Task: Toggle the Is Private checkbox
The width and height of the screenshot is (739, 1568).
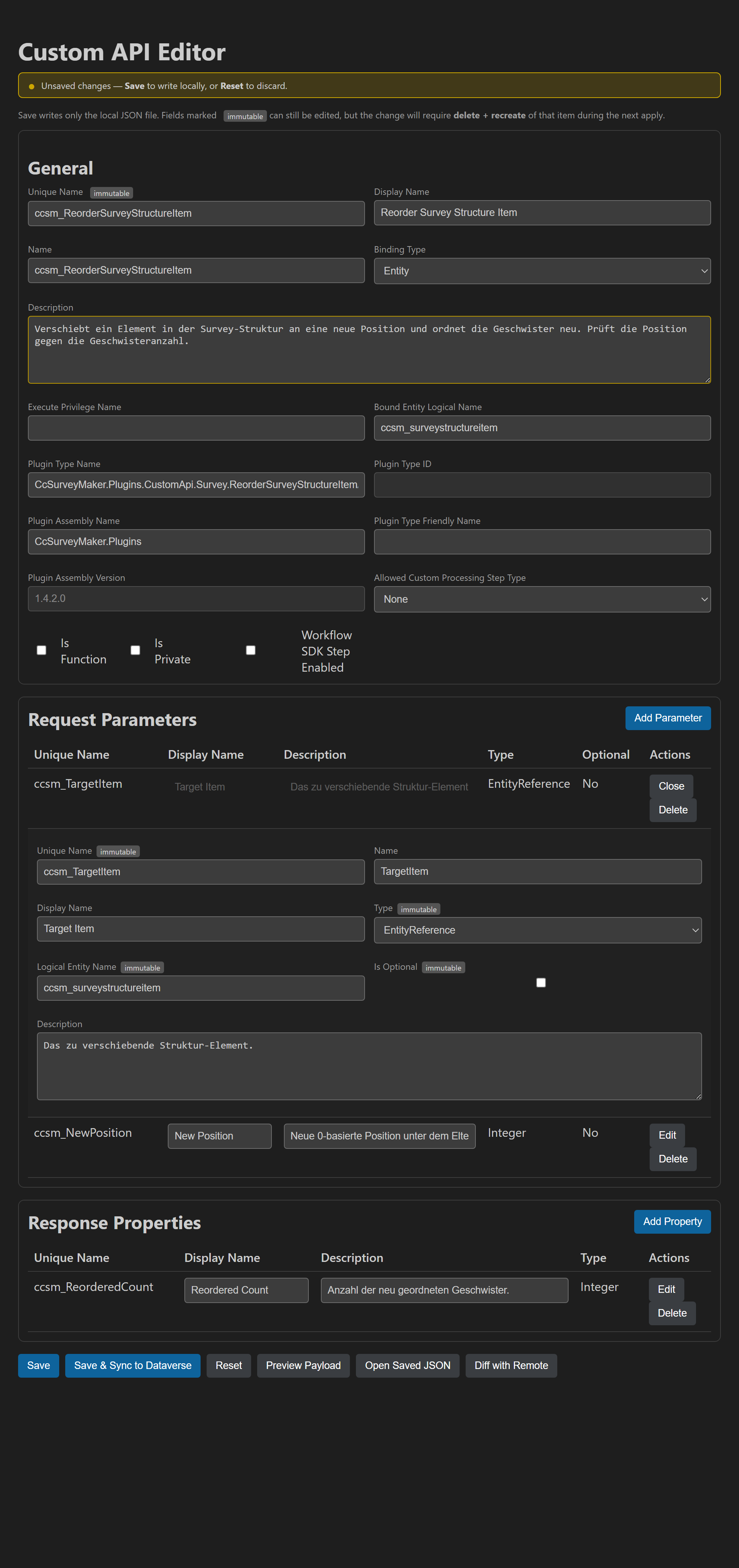Action: click(135, 650)
